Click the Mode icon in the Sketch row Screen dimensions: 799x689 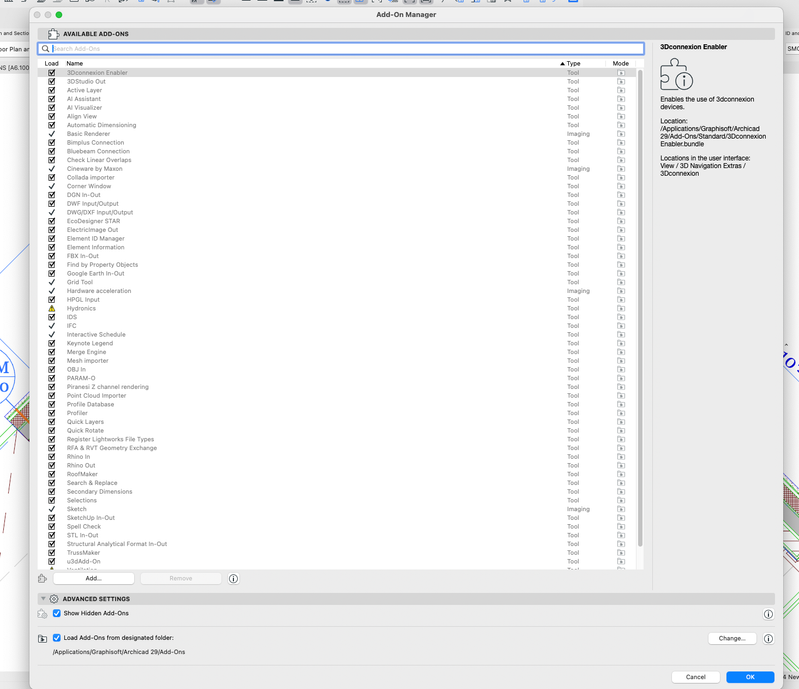pyautogui.click(x=621, y=509)
